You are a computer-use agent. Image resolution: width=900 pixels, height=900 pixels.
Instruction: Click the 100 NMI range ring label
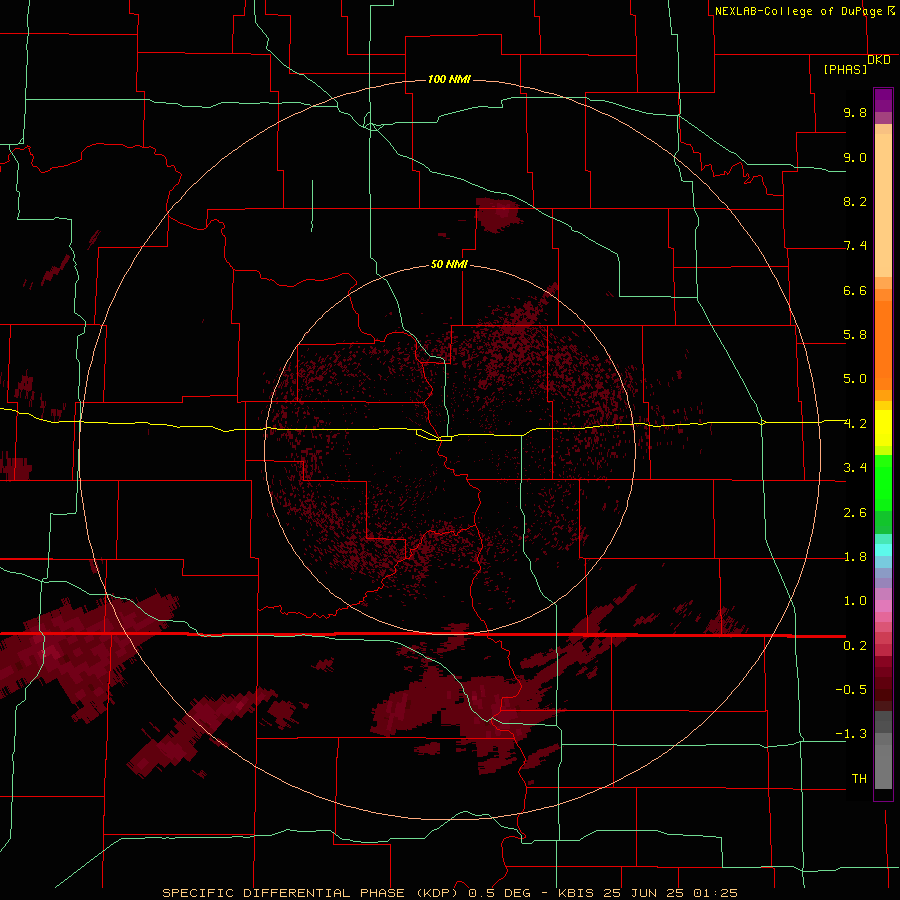coord(449,79)
